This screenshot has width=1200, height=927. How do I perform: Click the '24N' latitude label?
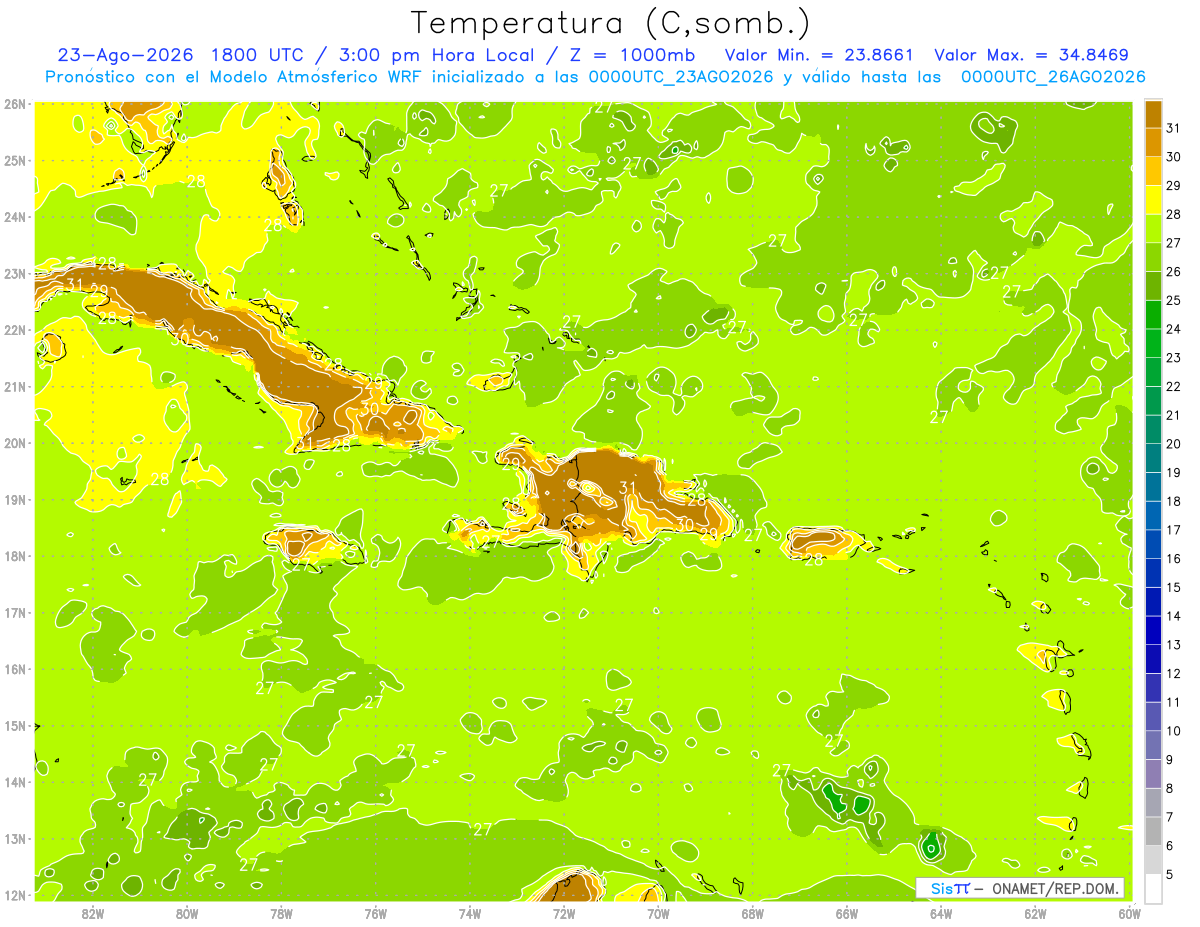[x=15, y=216]
